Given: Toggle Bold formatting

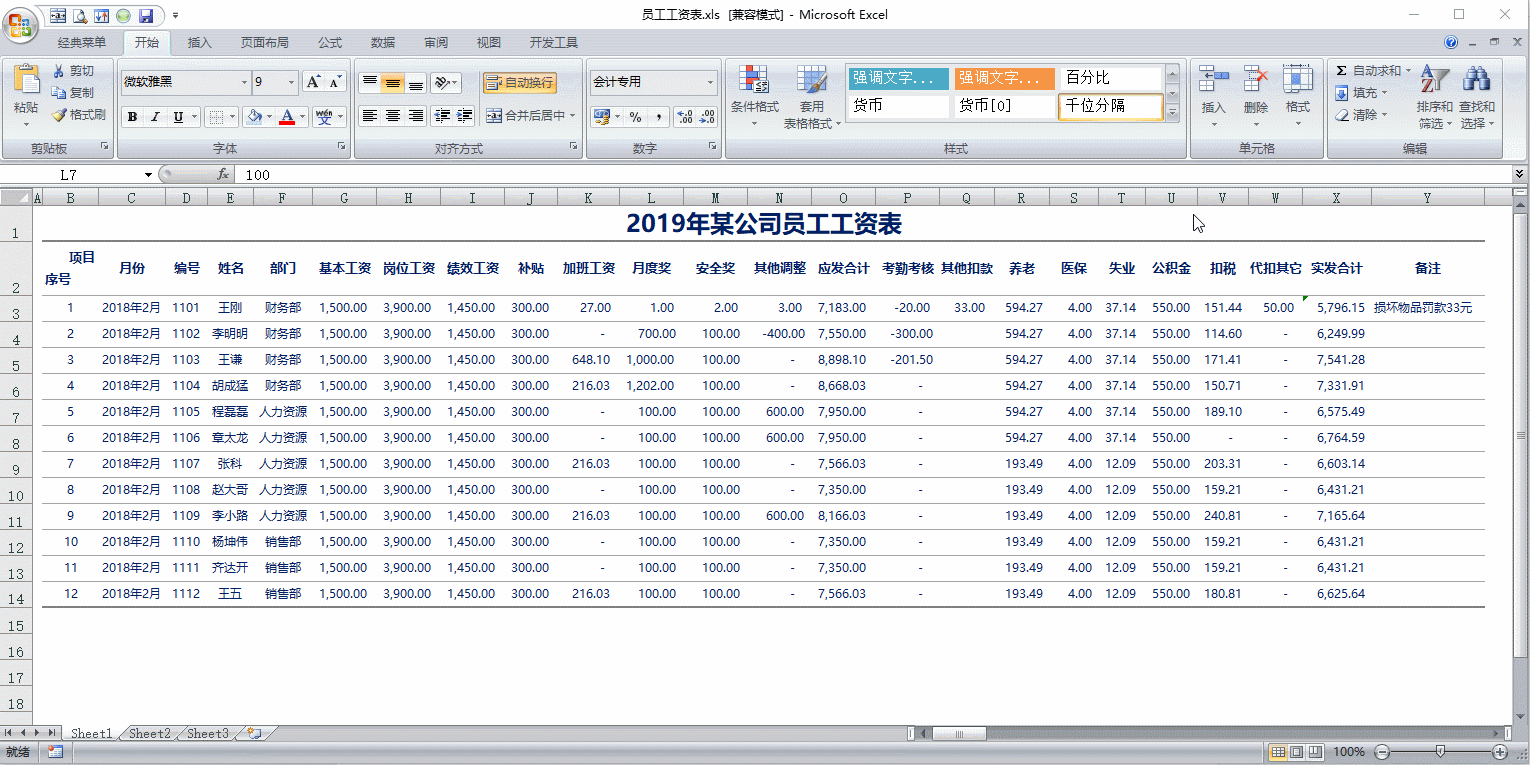Looking at the screenshot, I should 132,117.
